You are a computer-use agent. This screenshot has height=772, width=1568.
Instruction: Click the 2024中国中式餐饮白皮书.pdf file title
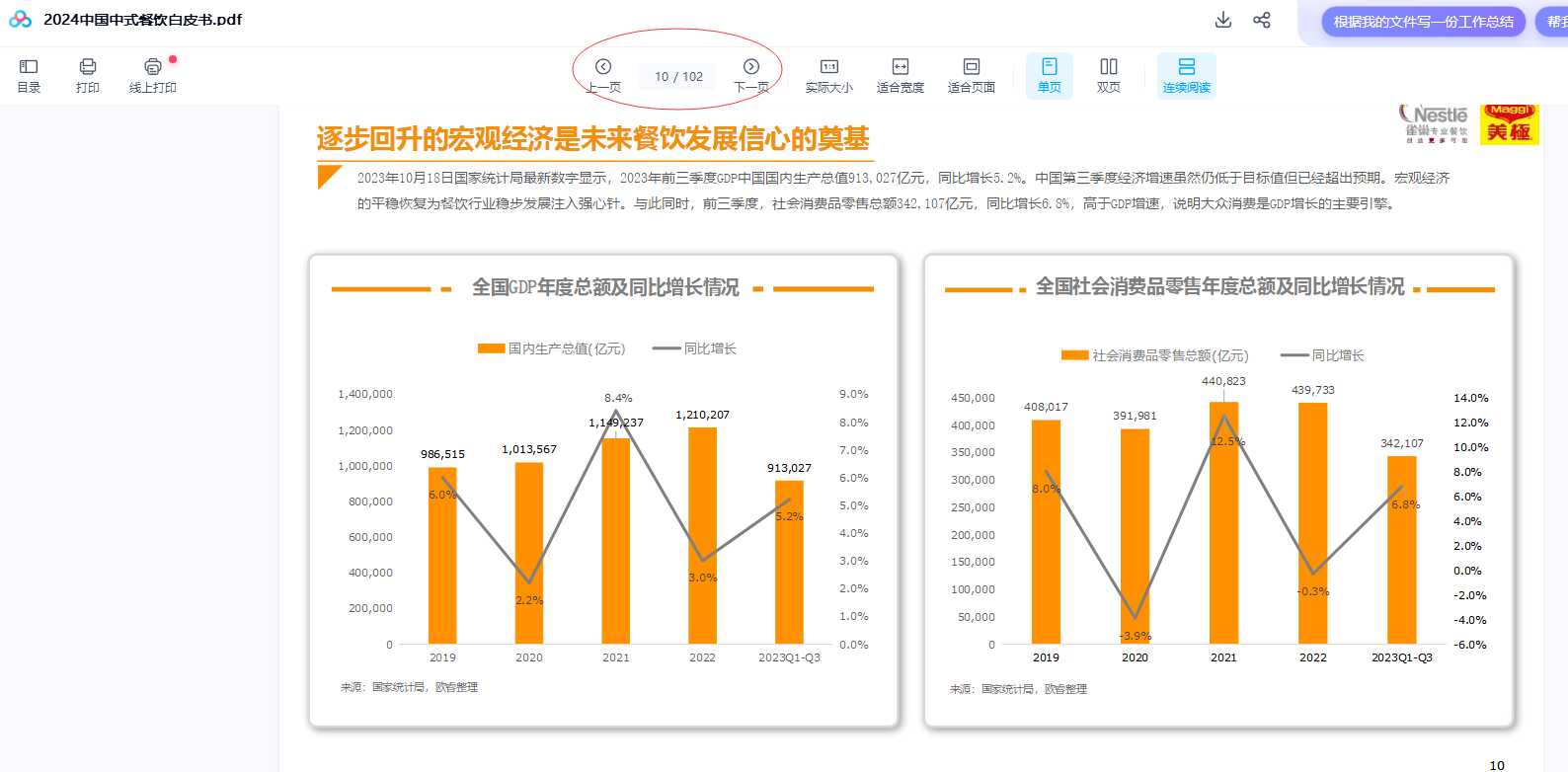pos(142,20)
